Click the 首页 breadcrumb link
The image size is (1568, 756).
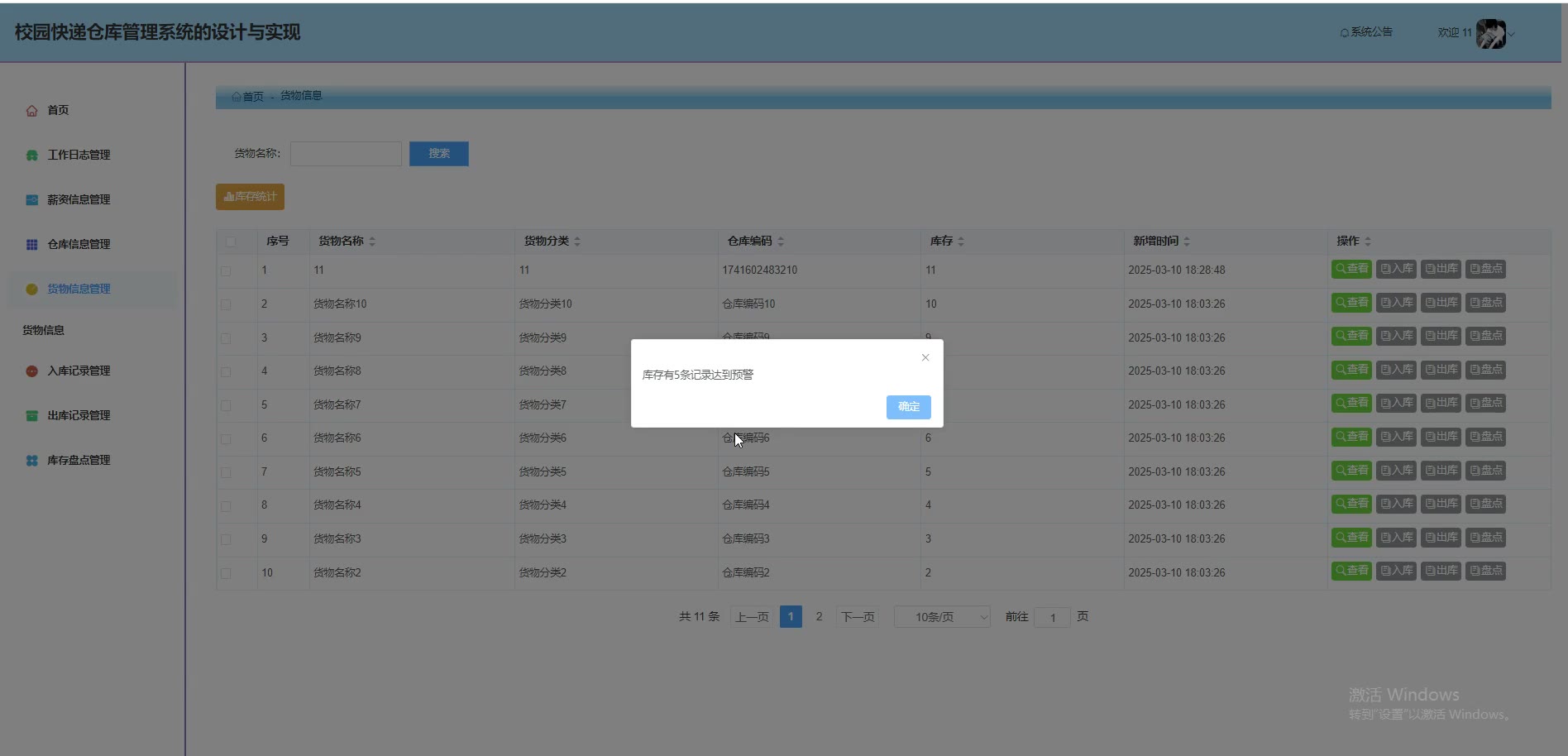pos(253,97)
